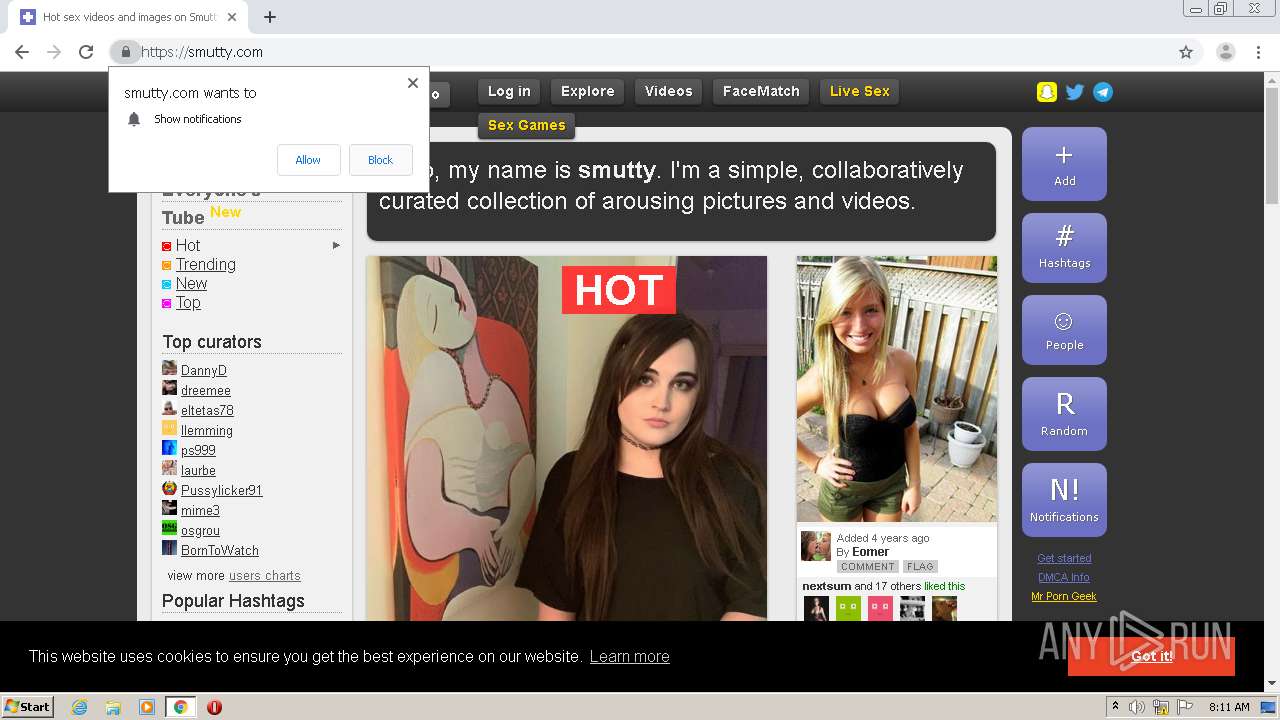This screenshot has width=1280, height=720.
Task: Open the Telegram icon link
Action: [x=1103, y=92]
